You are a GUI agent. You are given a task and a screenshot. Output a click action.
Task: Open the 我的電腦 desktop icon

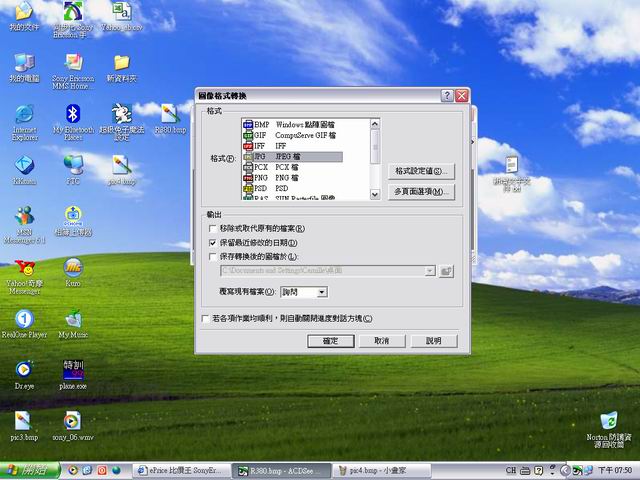pyautogui.click(x=24, y=68)
